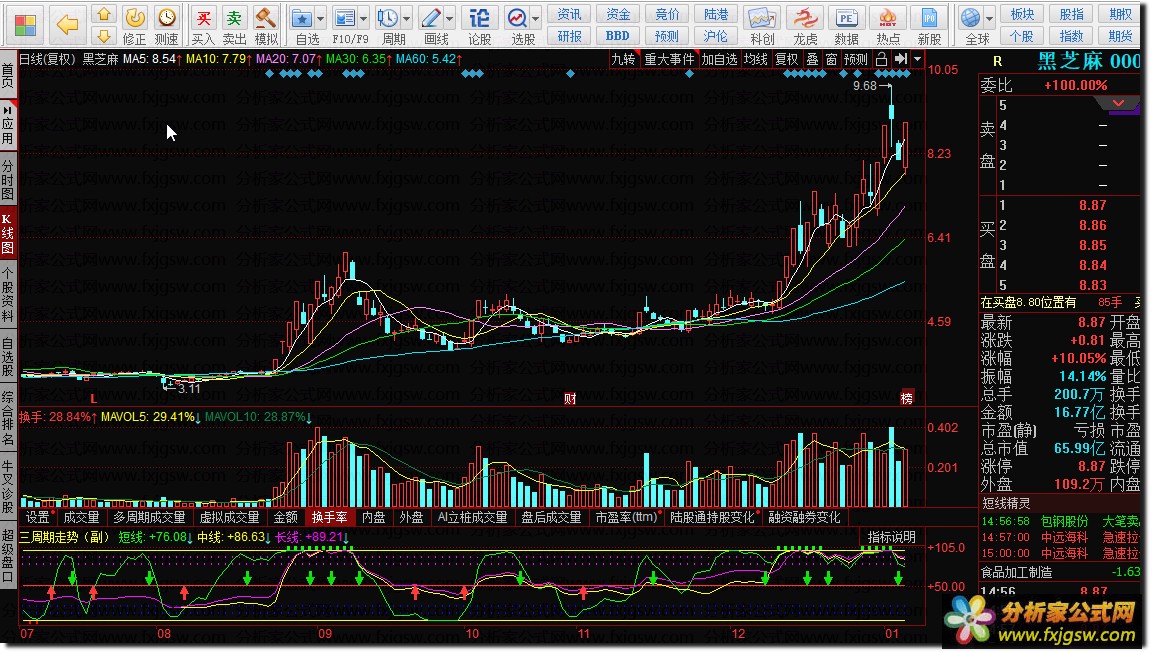
Task: Toggle the 叠 overlay option
Action: (x=813, y=60)
